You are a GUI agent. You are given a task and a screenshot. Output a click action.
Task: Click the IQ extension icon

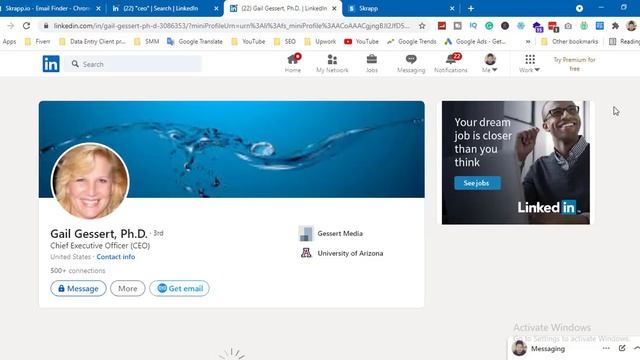pyautogui.click(x=473, y=26)
